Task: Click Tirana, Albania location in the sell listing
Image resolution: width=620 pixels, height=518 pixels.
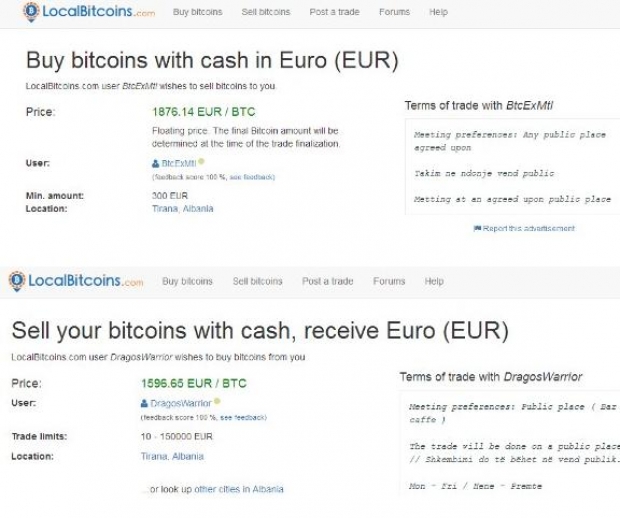Action: 172,456
